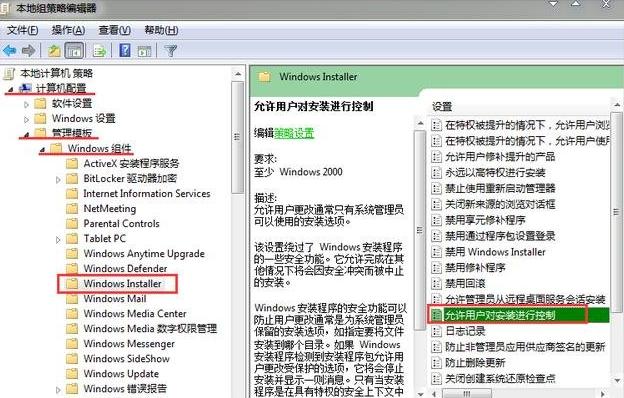Select 本地计算机 策略 root node

coord(57,73)
